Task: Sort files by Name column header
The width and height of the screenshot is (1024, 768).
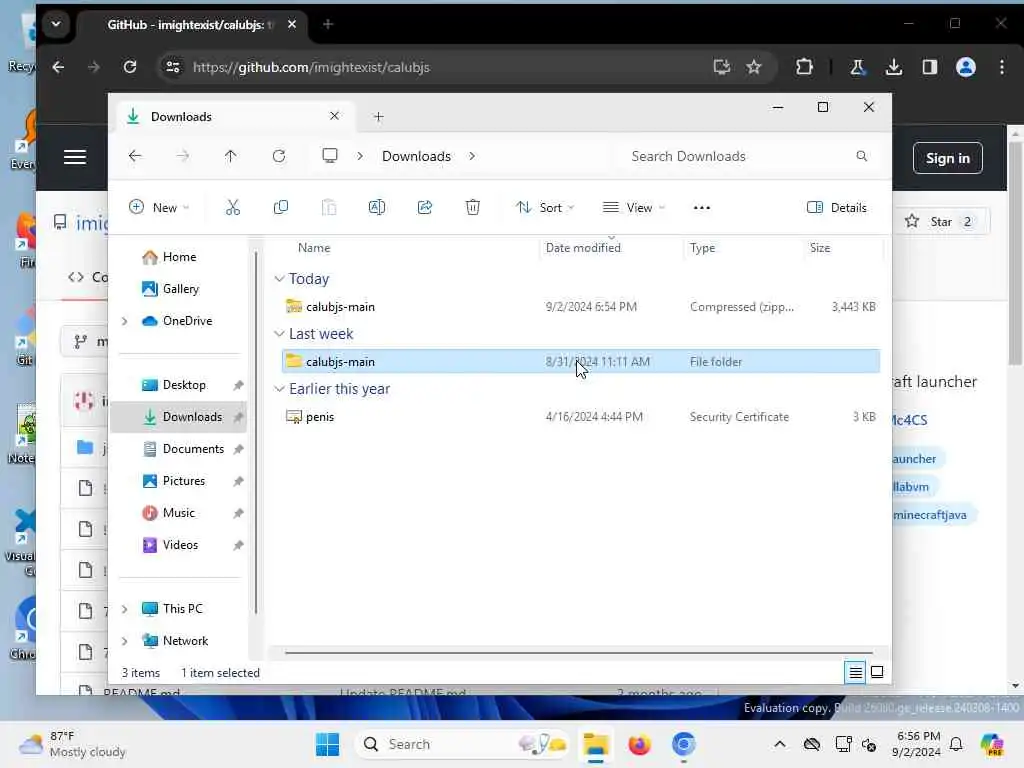Action: [313, 248]
